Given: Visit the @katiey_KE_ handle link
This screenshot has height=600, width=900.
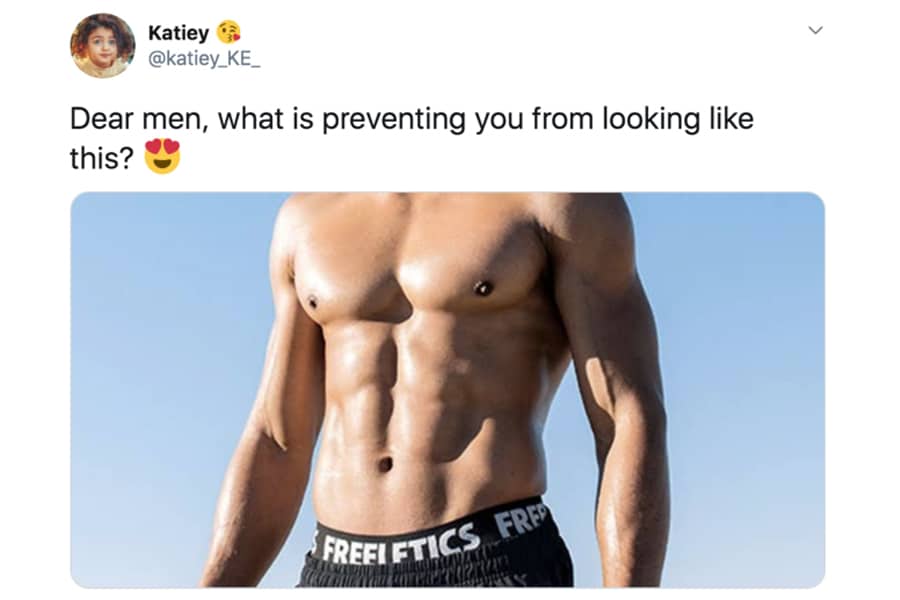Looking at the screenshot, I should click(x=204, y=59).
